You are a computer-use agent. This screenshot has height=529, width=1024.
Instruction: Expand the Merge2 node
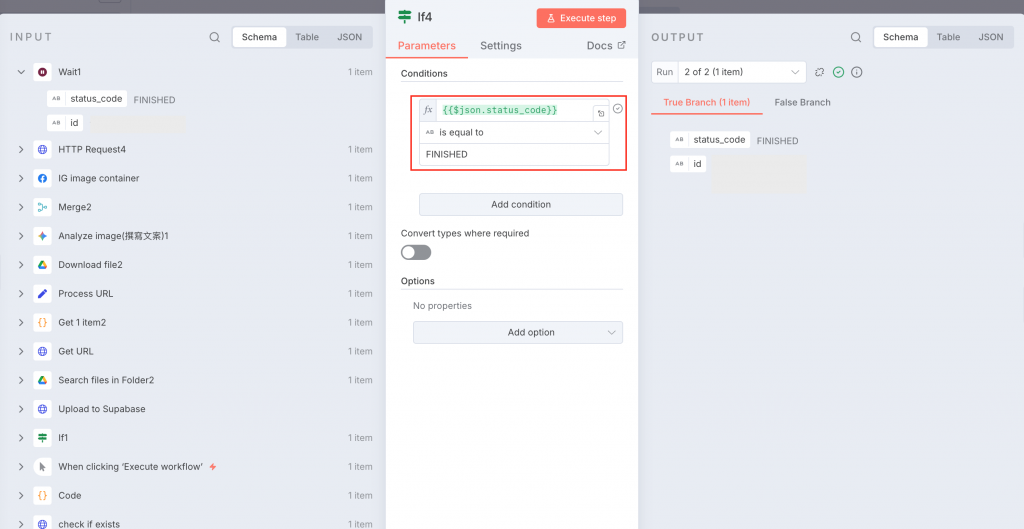(21, 207)
